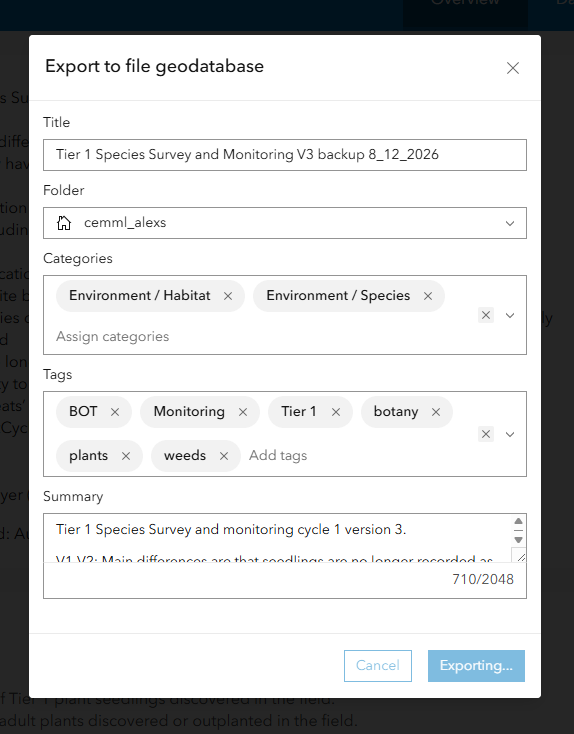Remove the BOT tag
The height and width of the screenshot is (734, 574).
(x=115, y=412)
